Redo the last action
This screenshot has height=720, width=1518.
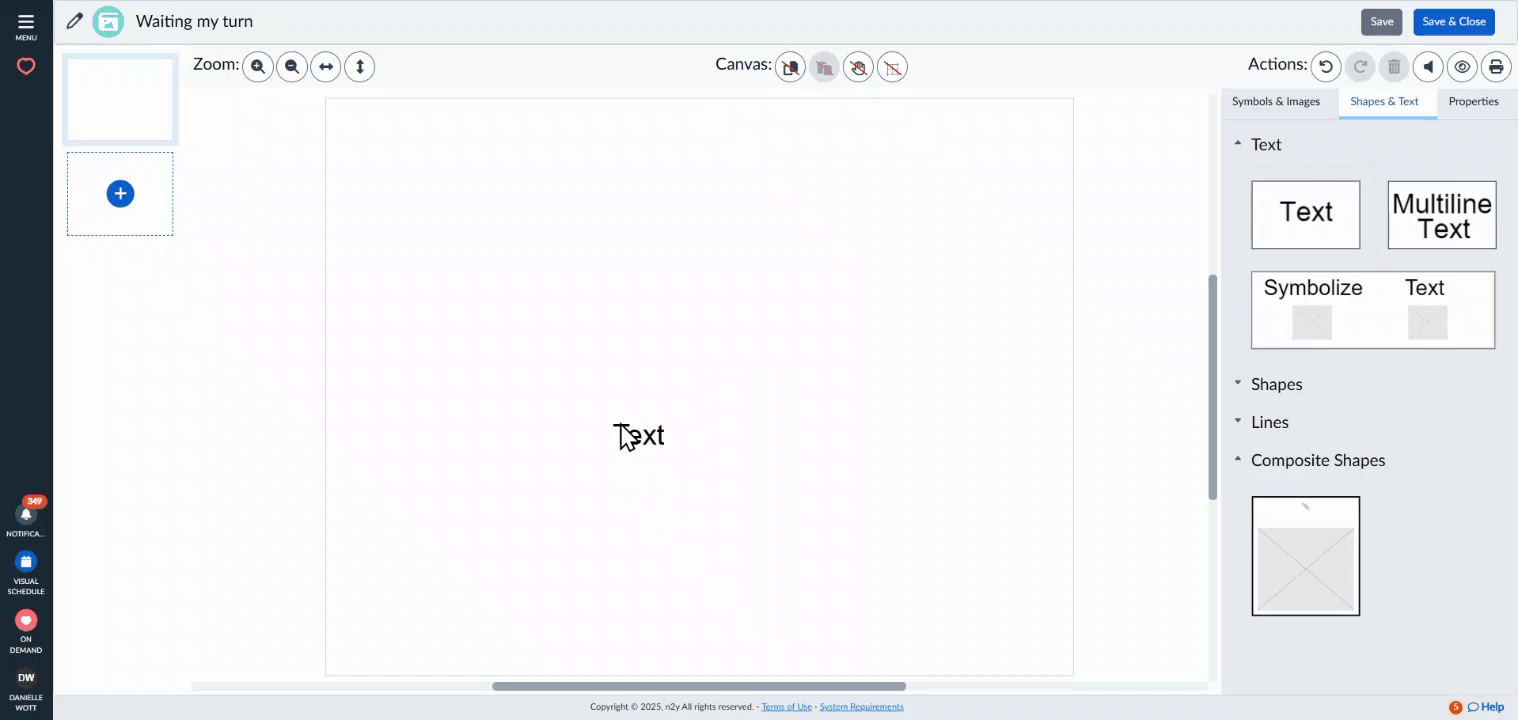click(1360, 67)
